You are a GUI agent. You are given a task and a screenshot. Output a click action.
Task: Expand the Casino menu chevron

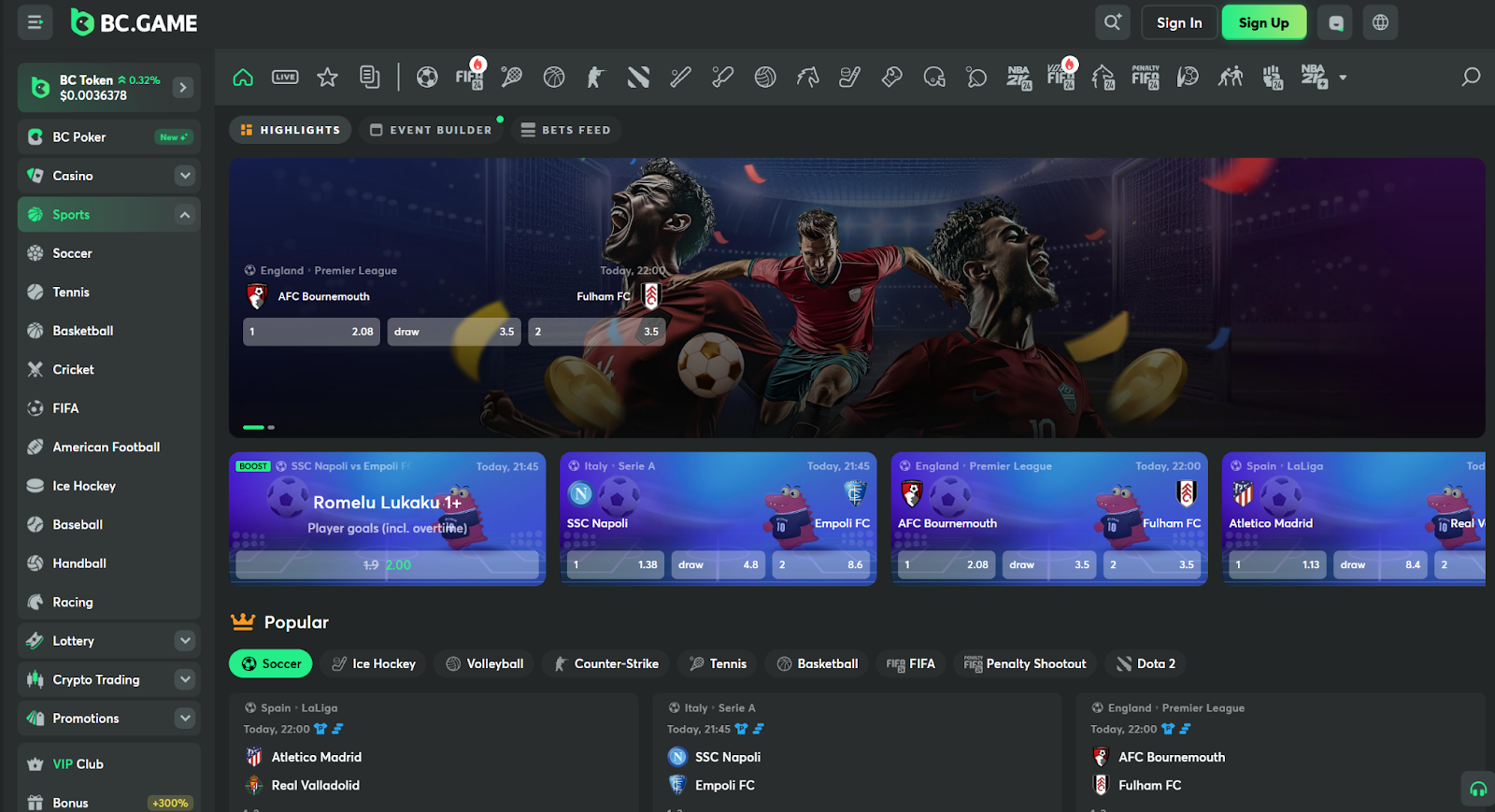tap(185, 176)
